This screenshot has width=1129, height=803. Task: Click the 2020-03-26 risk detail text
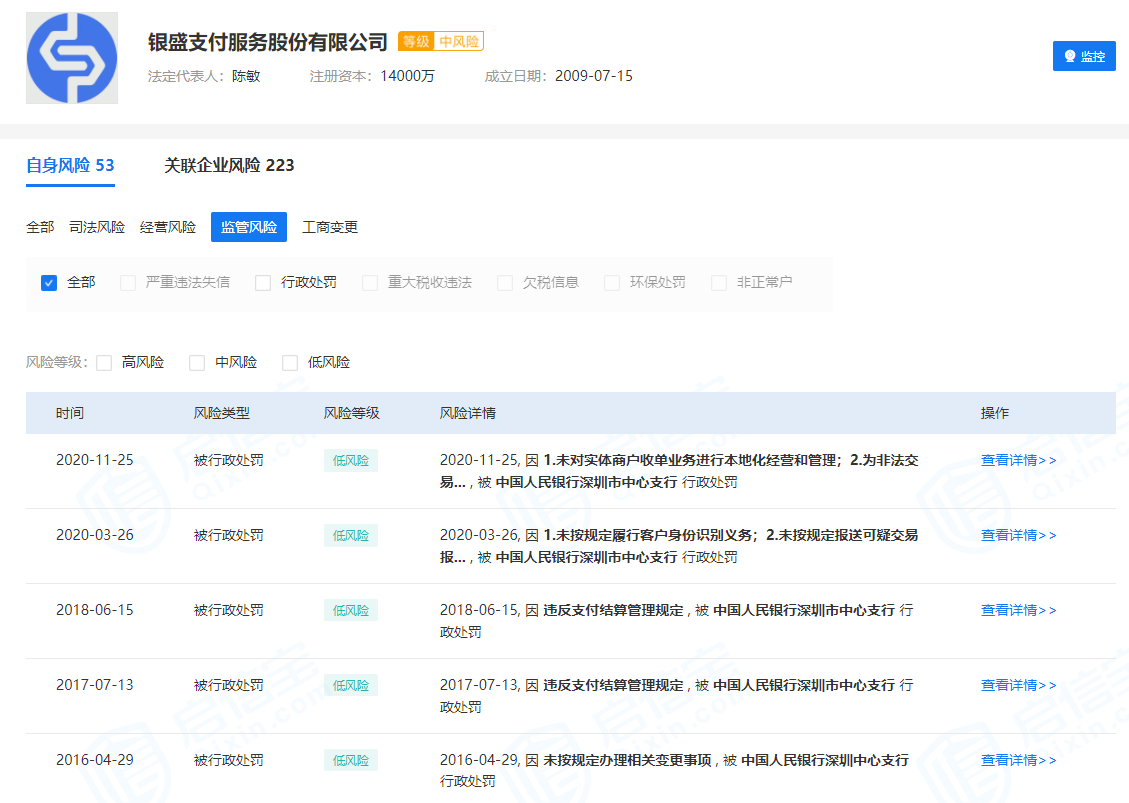(x=679, y=546)
